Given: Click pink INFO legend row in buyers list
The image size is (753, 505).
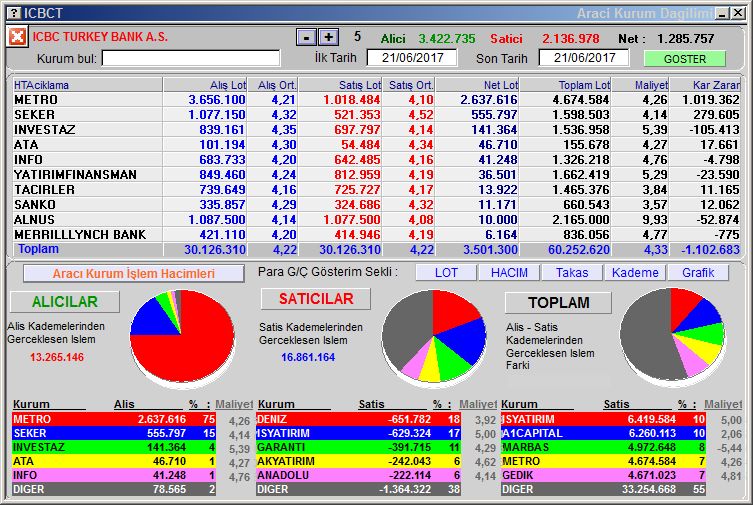Looking at the screenshot, I should pyautogui.click(x=114, y=475).
